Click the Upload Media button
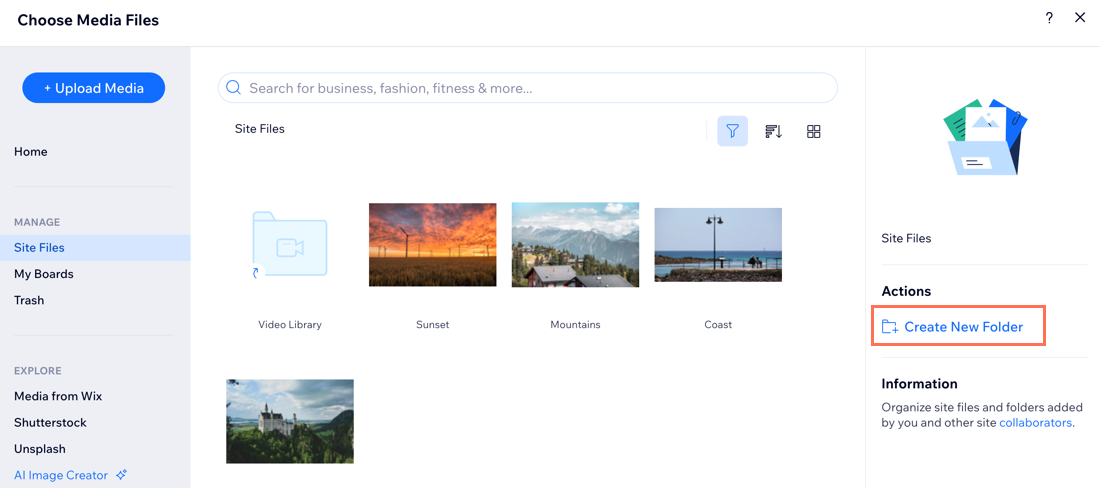 [94, 88]
